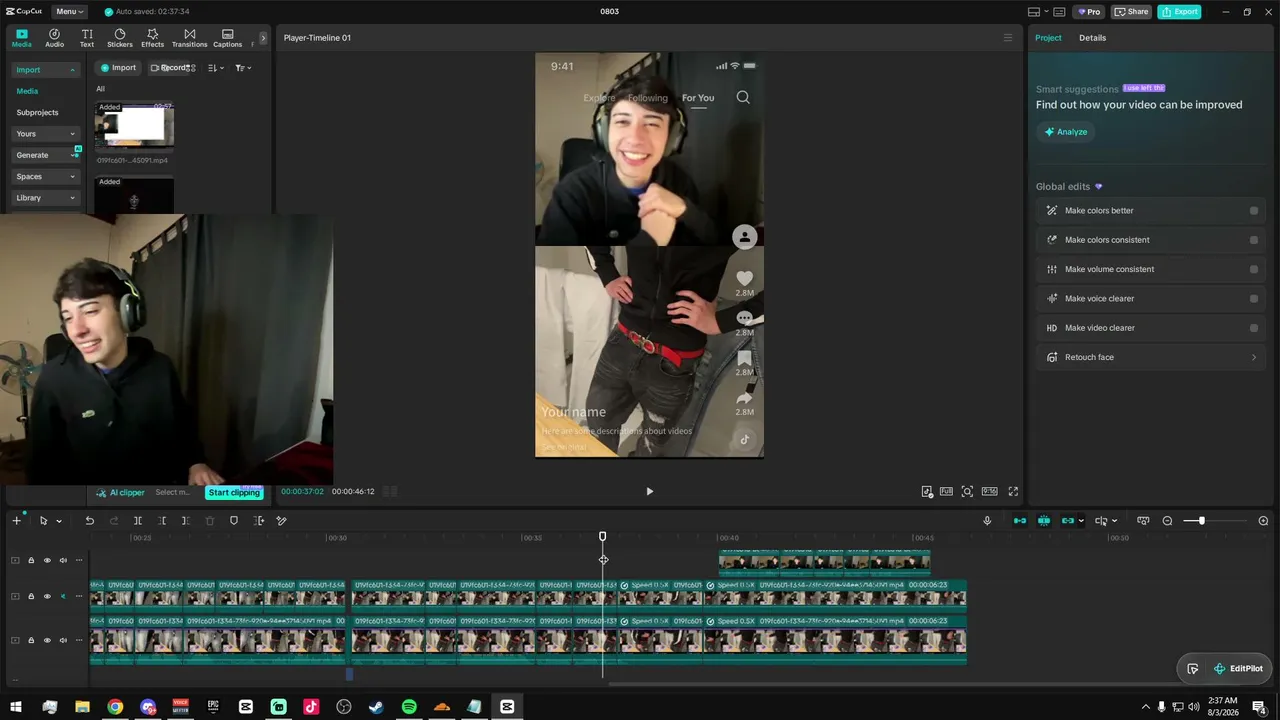The width and height of the screenshot is (1280, 720).
Task: Switch to the Details tab
Action: pyautogui.click(x=1092, y=38)
